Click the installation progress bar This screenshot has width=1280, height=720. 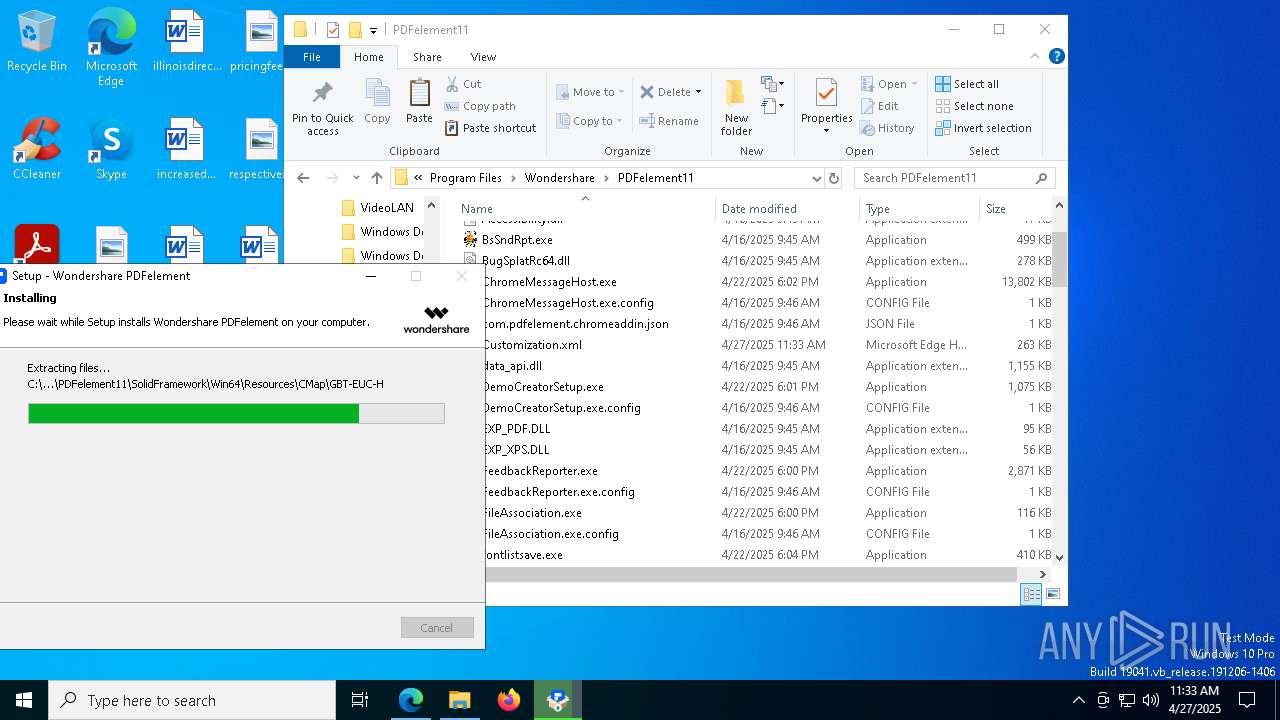[x=236, y=413]
